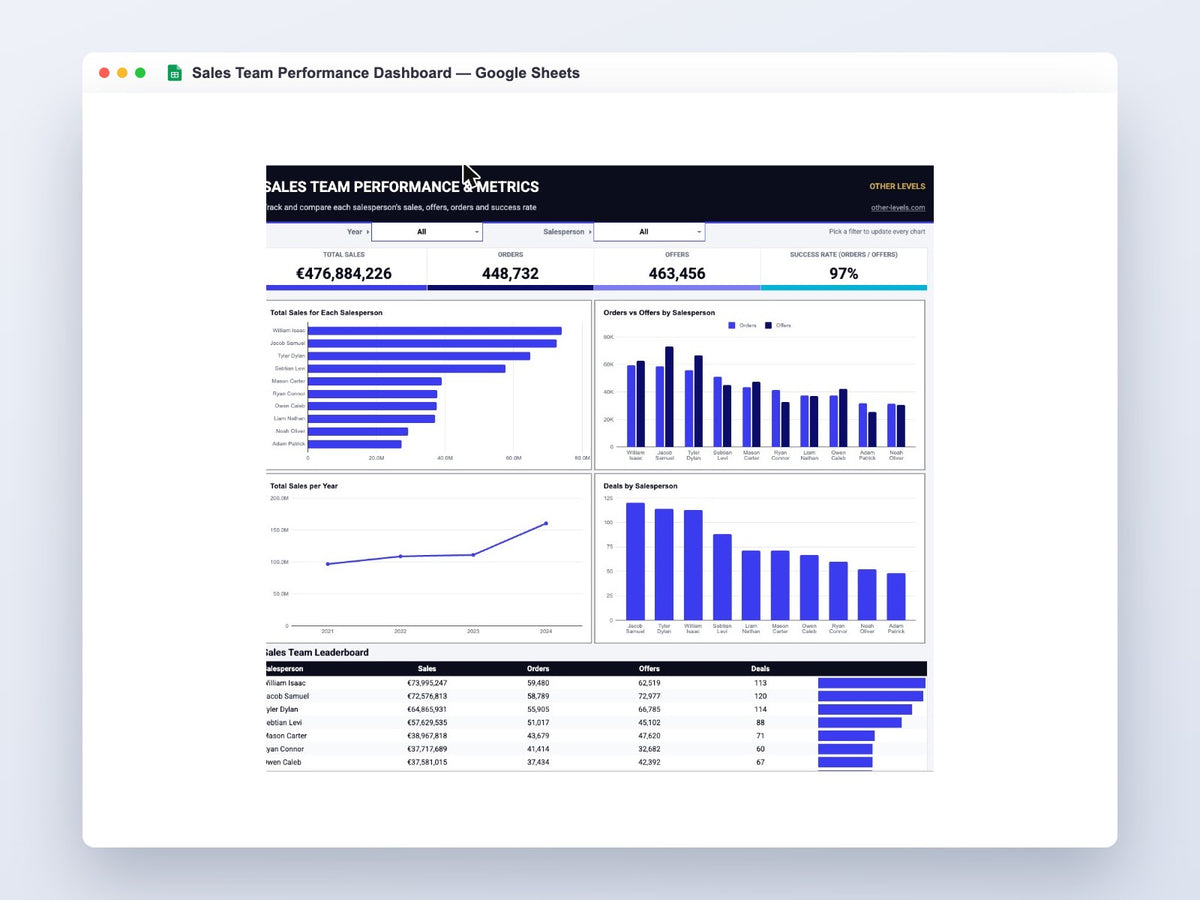Open the Salesperson filter dropdown

coord(649,232)
